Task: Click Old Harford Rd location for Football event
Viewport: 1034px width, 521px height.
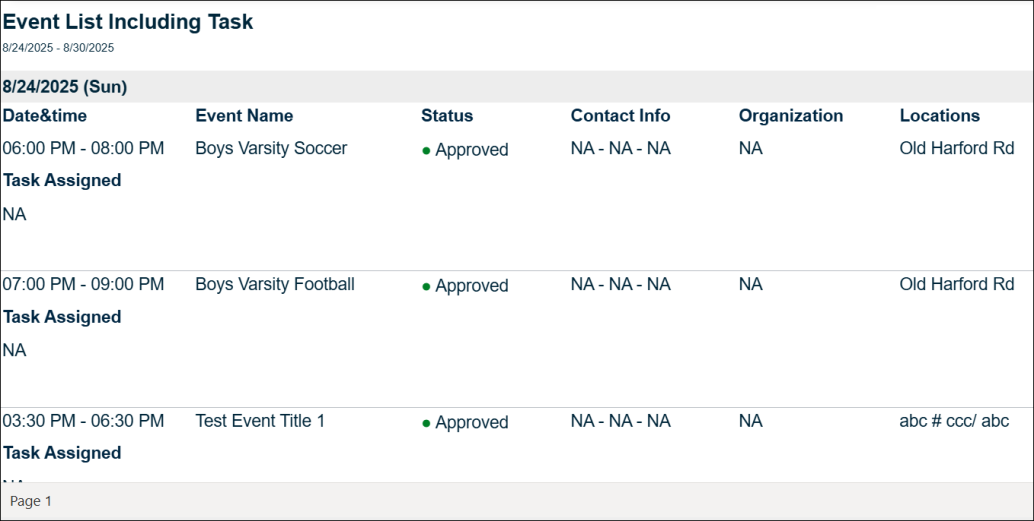Action: coord(957,284)
